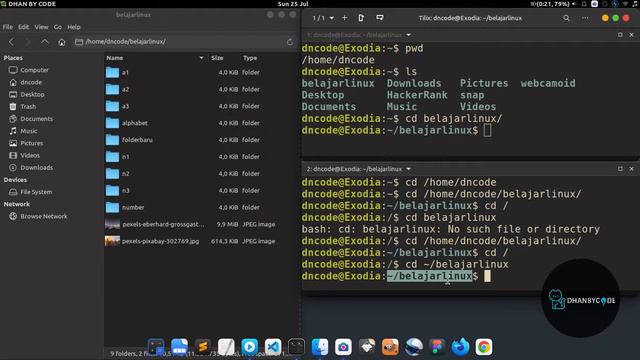Sort files by Size column header
The image size is (640, 360).
[217, 58]
